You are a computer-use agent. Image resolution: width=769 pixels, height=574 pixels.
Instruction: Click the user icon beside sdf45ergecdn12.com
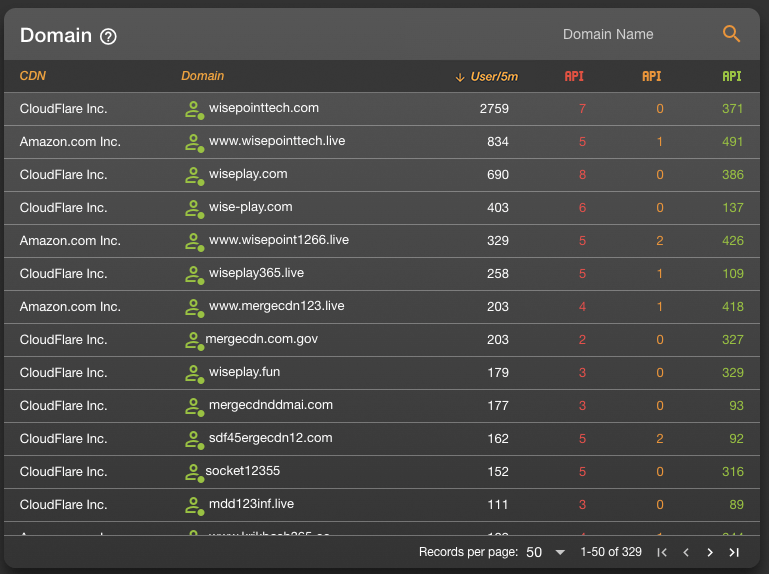[194, 439]
